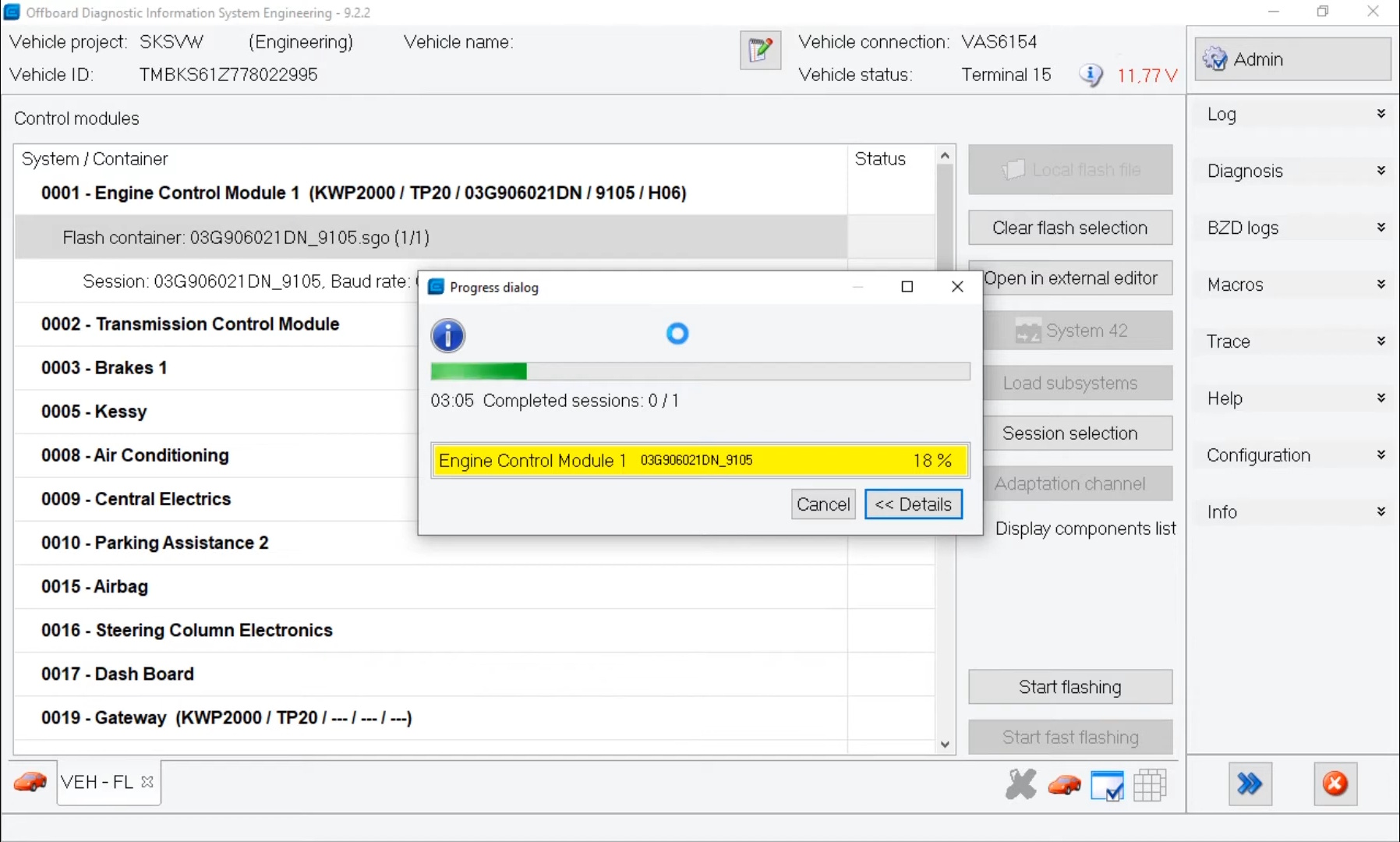This screenshot has width=1400, height=842.
Task: Select the 0017 - Dash Board module
Action: click(x=117, y=674)
